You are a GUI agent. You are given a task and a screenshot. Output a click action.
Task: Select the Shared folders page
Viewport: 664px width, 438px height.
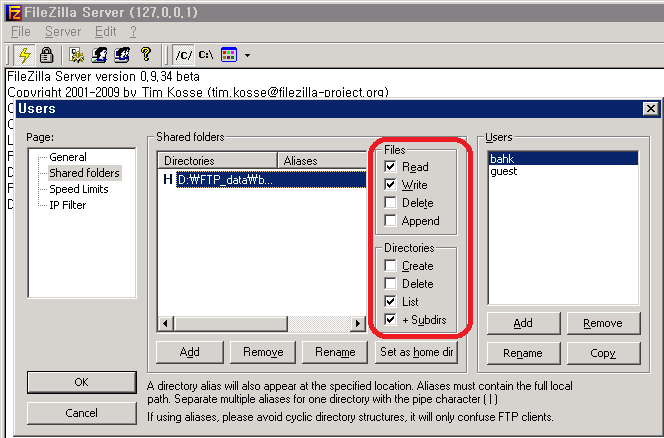click(85, 173)
